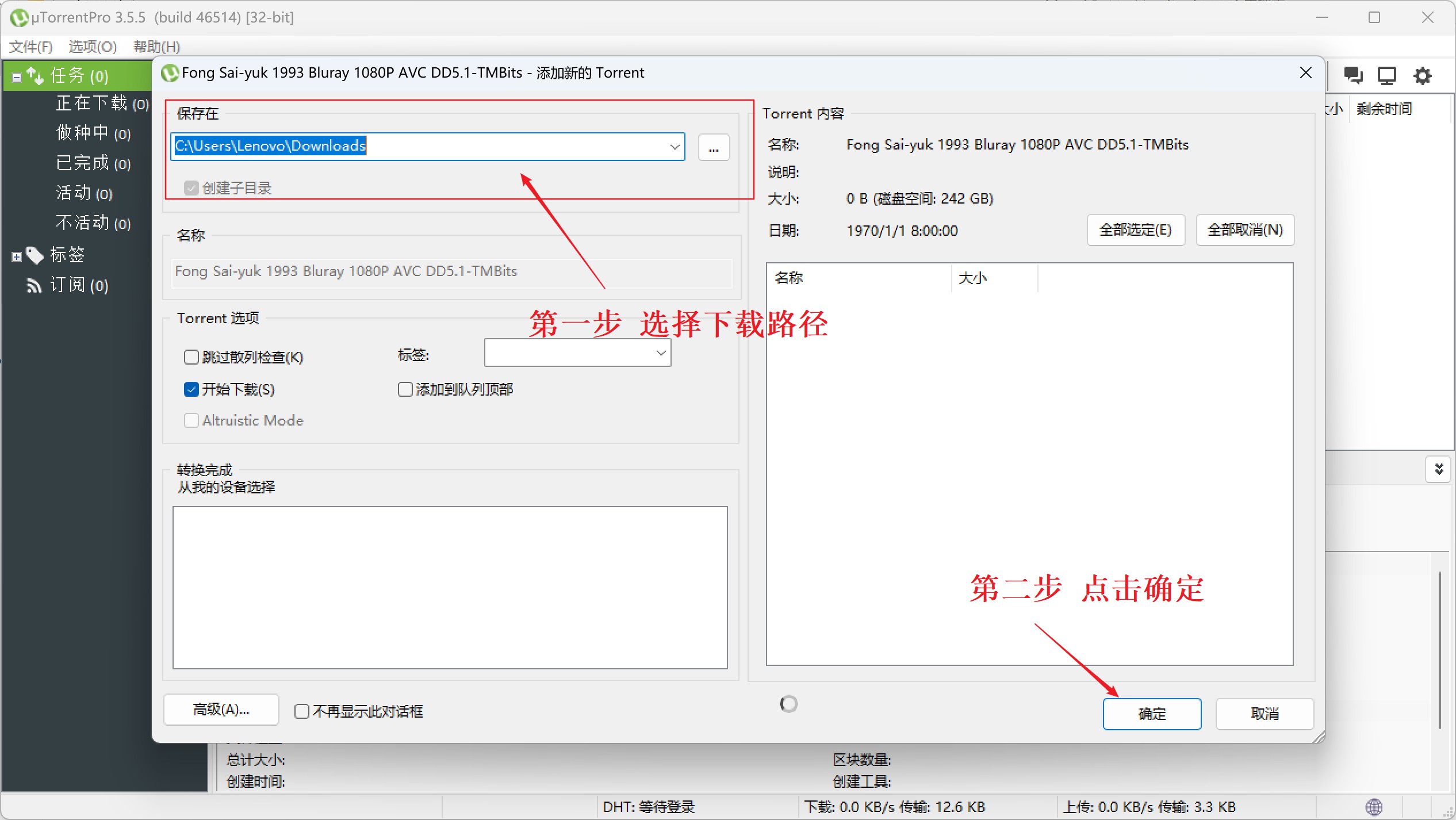Expand the save path dropdown arrow

[x=675, y=146]
